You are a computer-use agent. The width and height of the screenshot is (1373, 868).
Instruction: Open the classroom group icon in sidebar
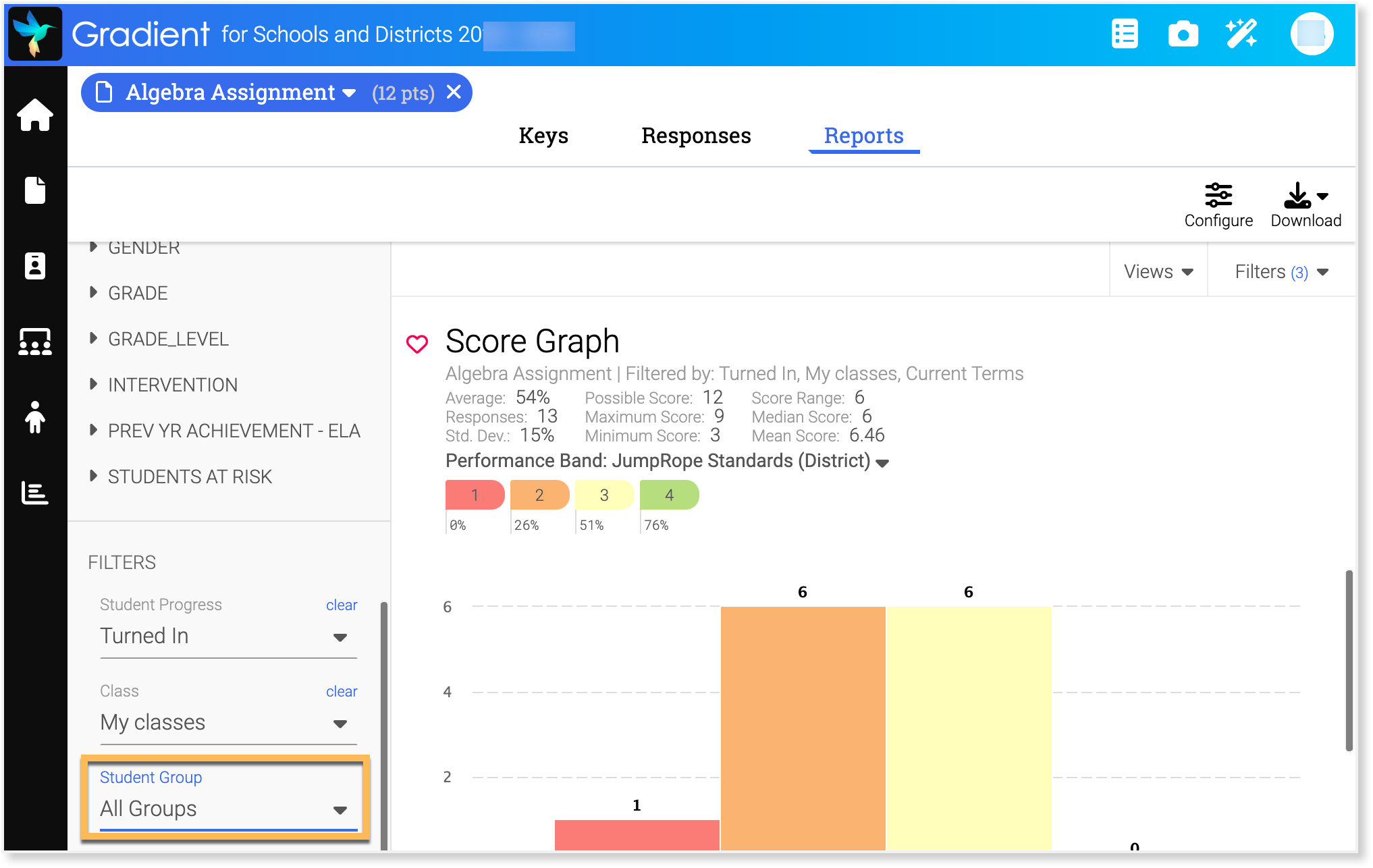coord(35,342)
